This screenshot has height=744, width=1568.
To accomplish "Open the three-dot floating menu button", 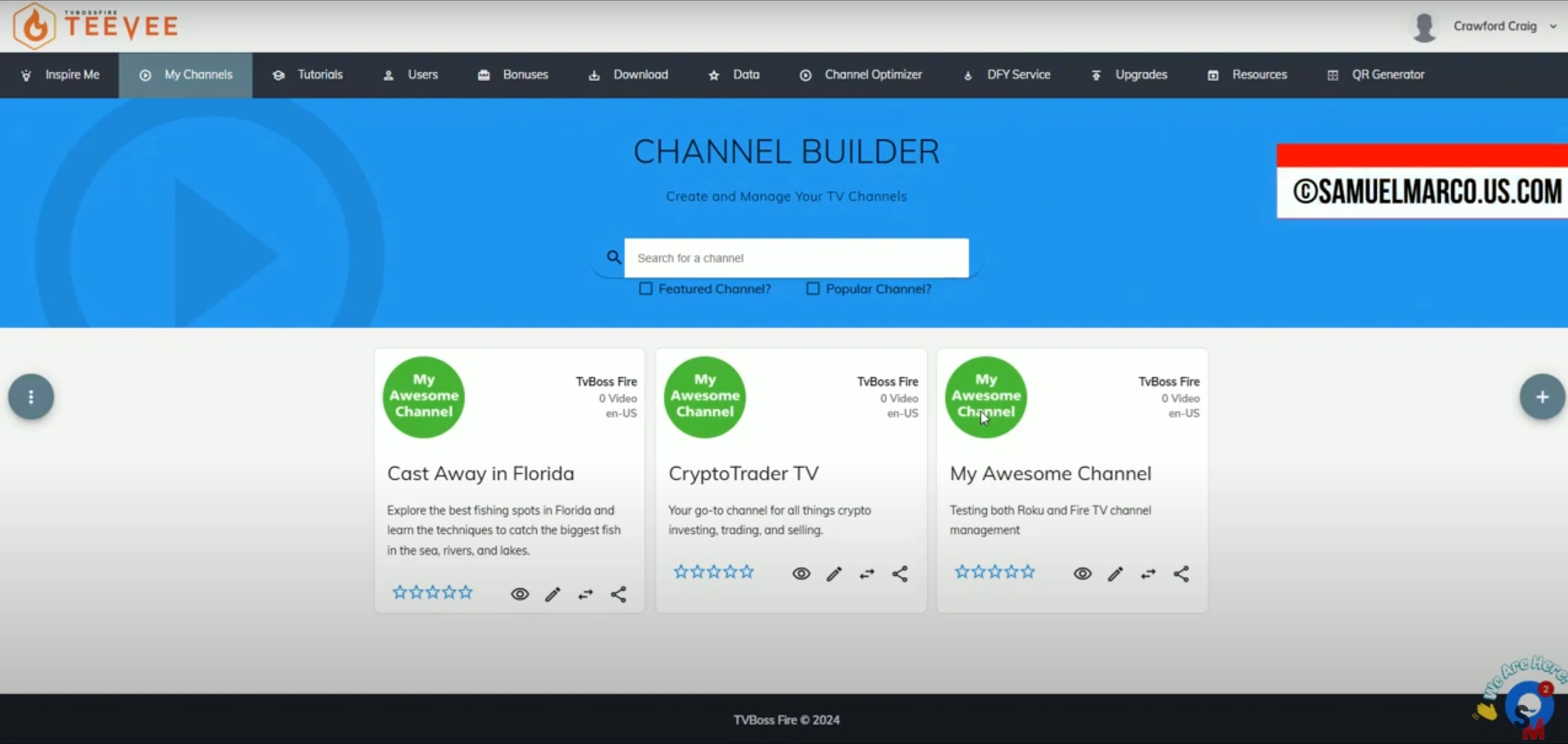I will point(31,397).
